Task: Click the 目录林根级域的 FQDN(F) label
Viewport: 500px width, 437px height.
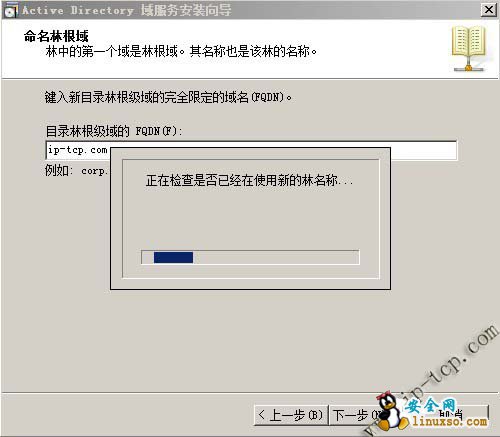Action: pyautogui.click(x=114, y=131)
